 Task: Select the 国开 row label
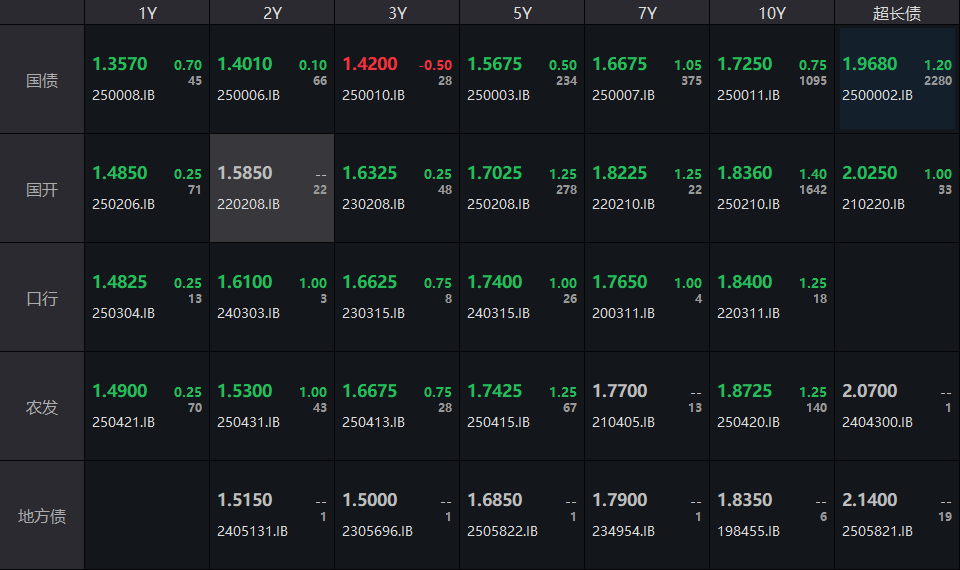[42, 189]
